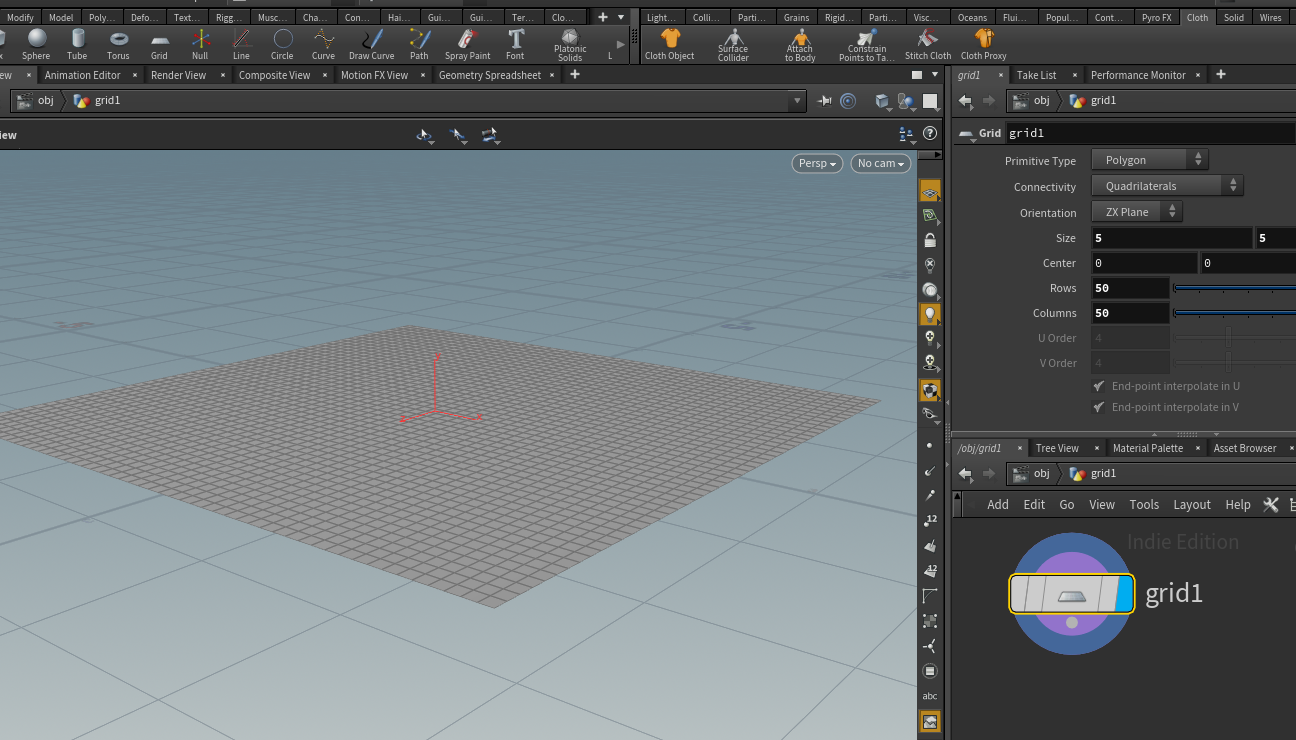Open the Primitive Type dropdown
Viewport: 1296px width, 740px height.
(x=1150, y=160)
